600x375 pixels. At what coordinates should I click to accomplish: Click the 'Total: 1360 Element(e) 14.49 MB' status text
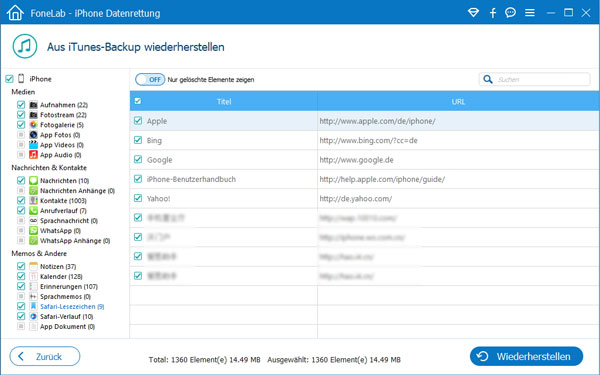(x=204, y=360)
